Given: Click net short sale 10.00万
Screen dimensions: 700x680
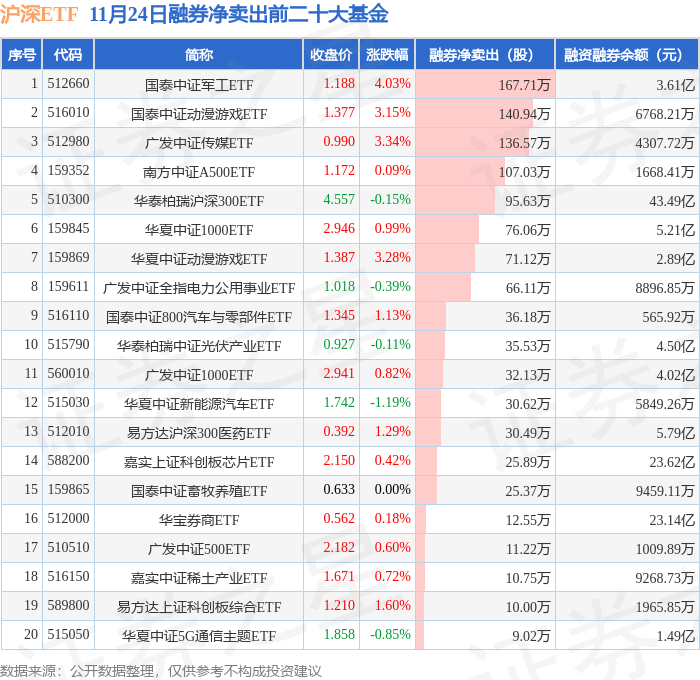Looking at the screenshot, I should pos(527,607).
